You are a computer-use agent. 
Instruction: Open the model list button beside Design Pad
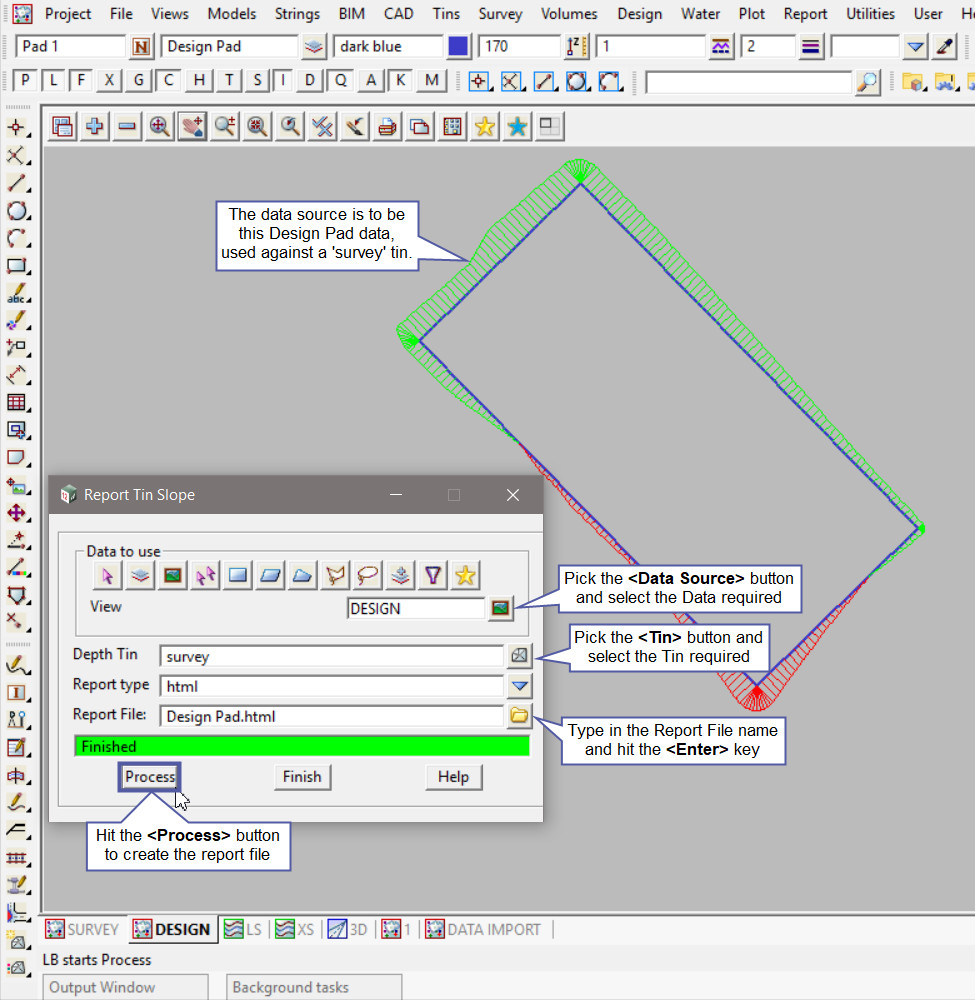click(x=314, y=47)
